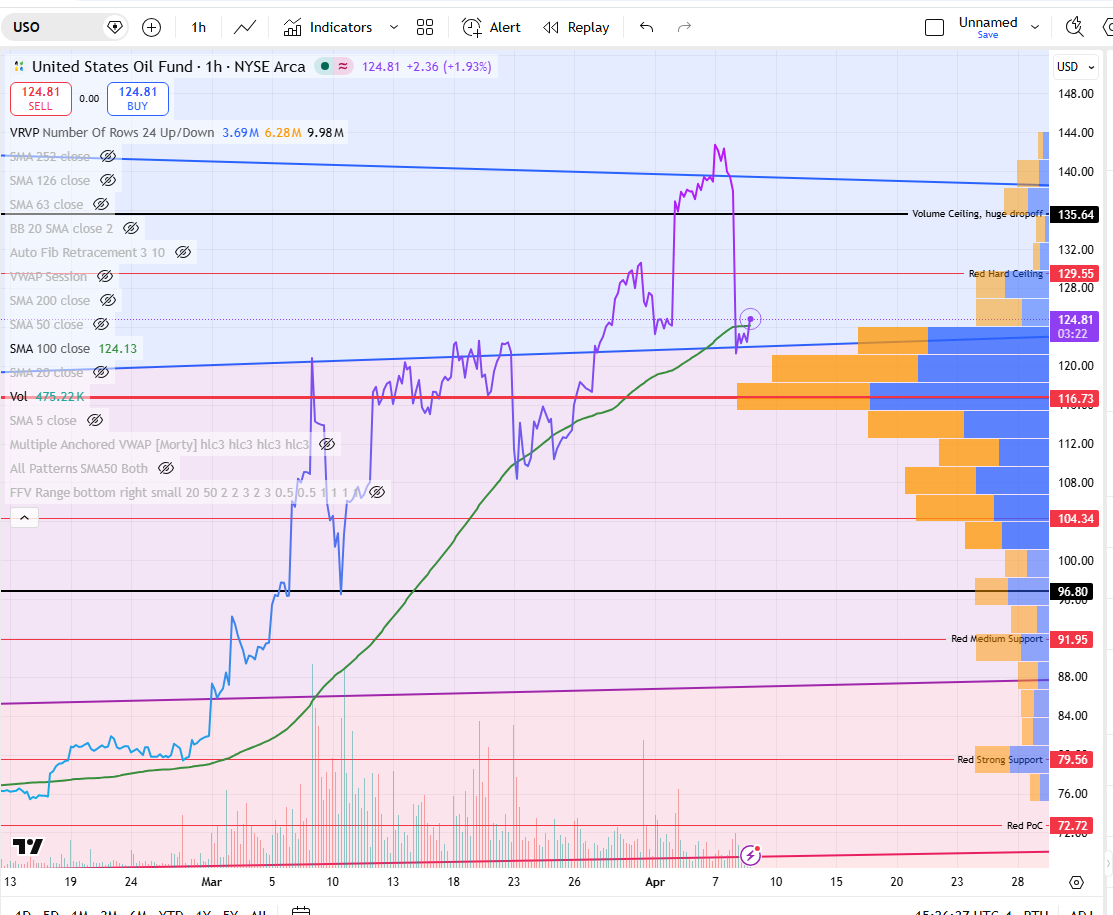Click the 124.81 current price label
This screenshot has height=915, width=1113.
pos(1075,327)
